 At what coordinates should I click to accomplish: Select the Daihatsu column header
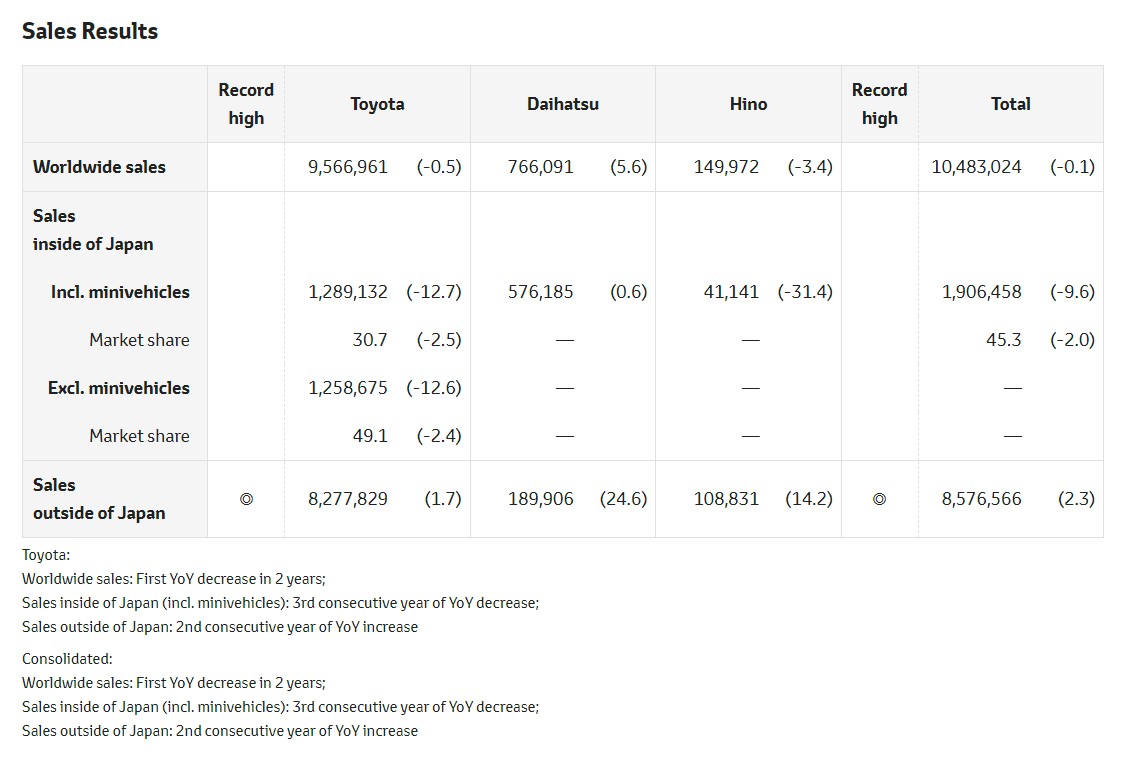tap(563, 104)
